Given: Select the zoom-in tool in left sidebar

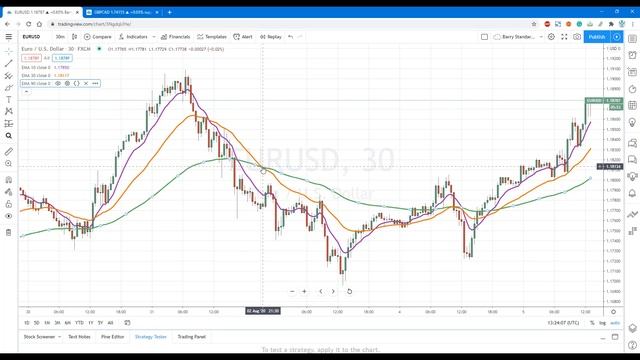Looking at the screenshot, I should click(x=9, y=164).
